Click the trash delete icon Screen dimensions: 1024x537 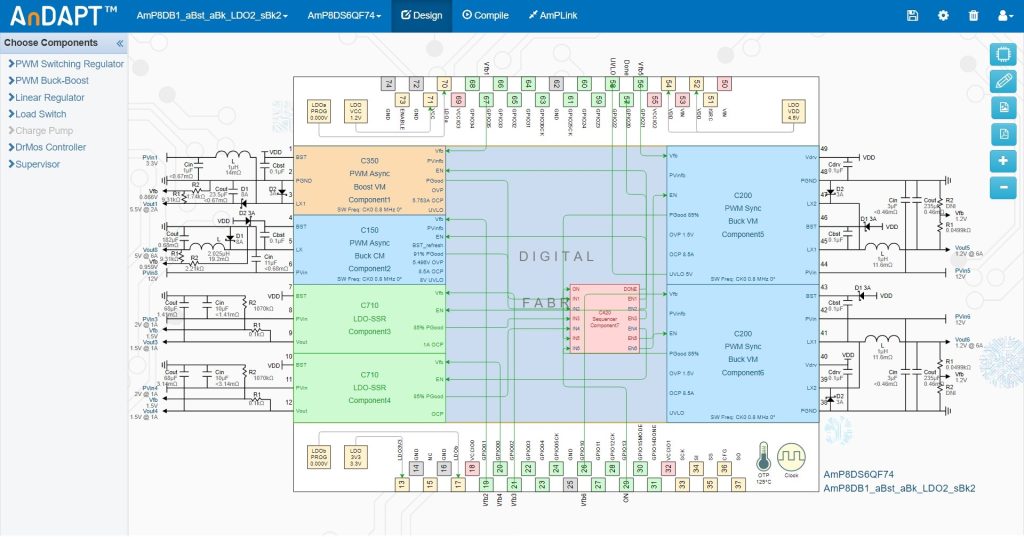pos(973,16)
